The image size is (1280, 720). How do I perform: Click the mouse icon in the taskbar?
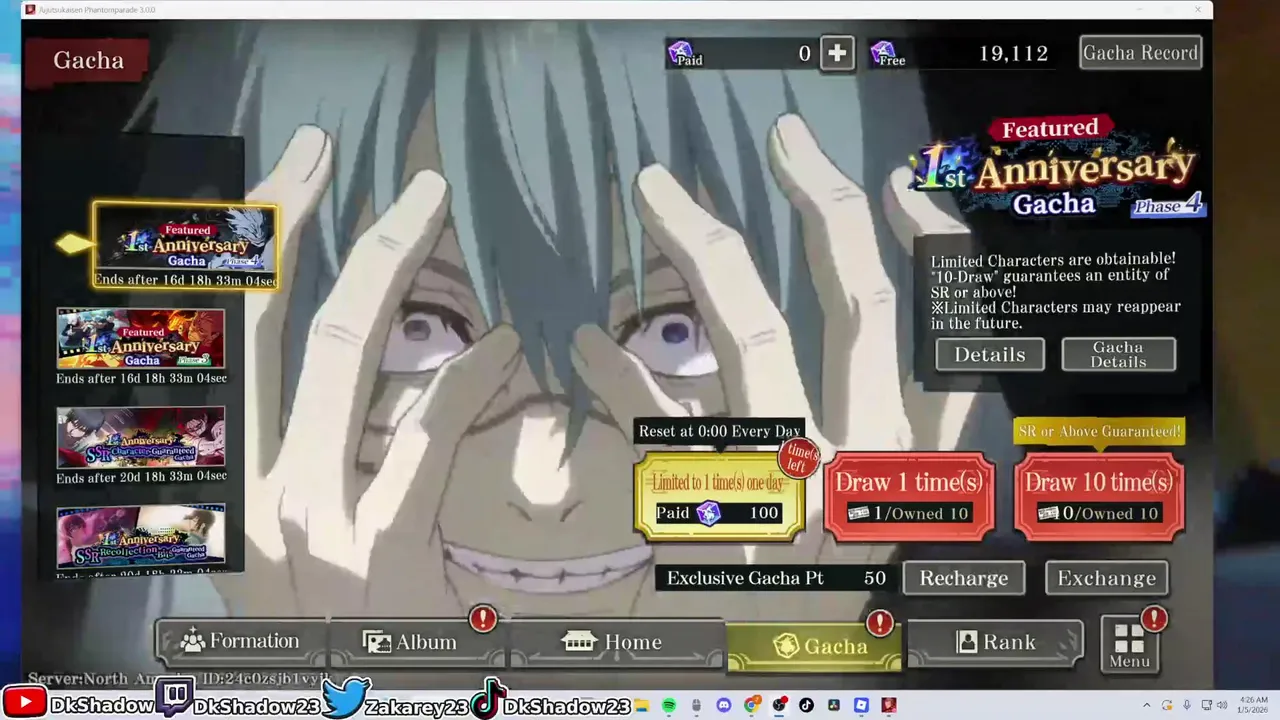696,705
